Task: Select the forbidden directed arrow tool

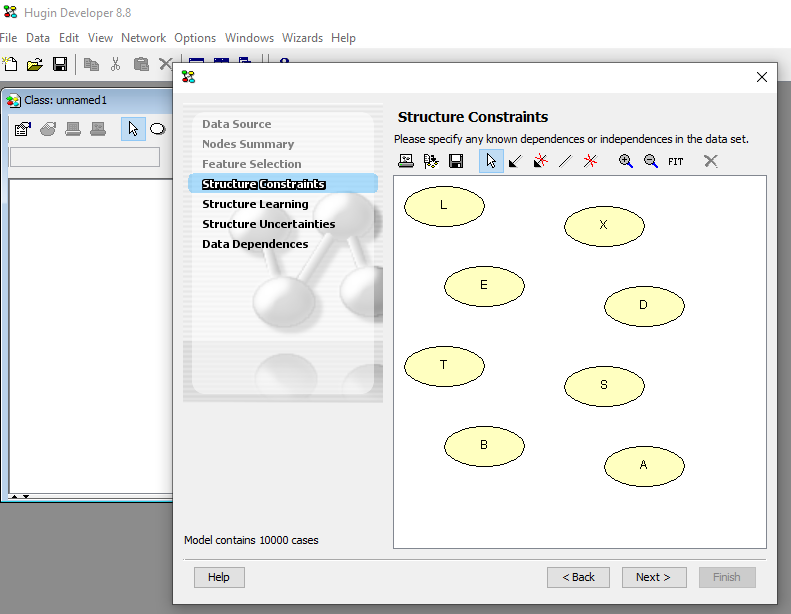Action: (540, 161)
